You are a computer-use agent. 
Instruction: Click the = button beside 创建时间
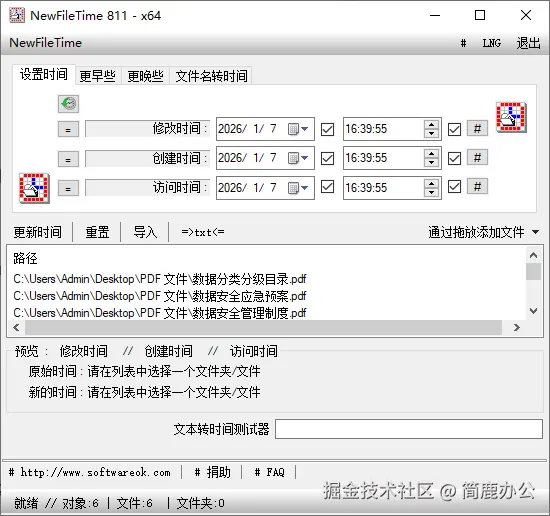[x=68, y=159]
